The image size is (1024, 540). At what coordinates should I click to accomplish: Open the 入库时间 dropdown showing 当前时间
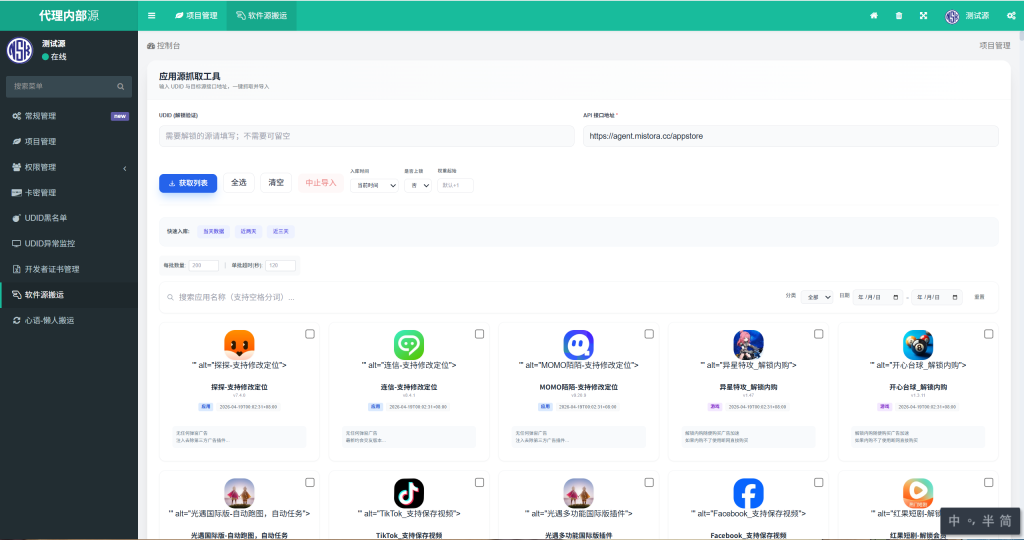[x=374, y=185]
